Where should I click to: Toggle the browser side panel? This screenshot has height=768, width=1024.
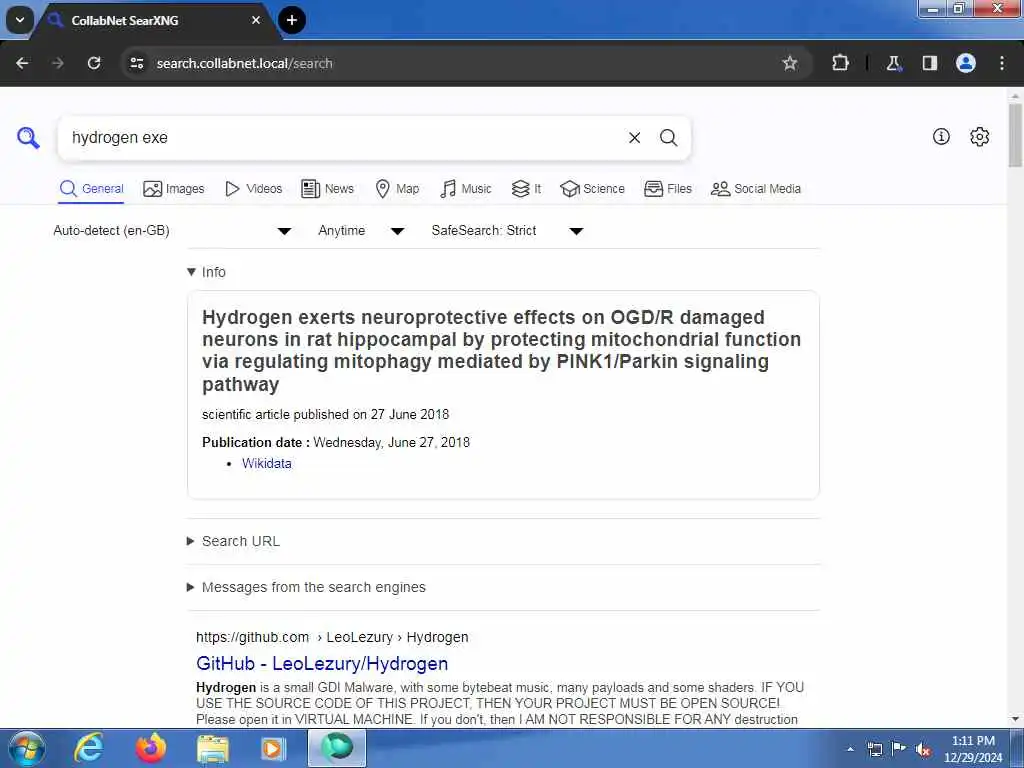(929, 63)
